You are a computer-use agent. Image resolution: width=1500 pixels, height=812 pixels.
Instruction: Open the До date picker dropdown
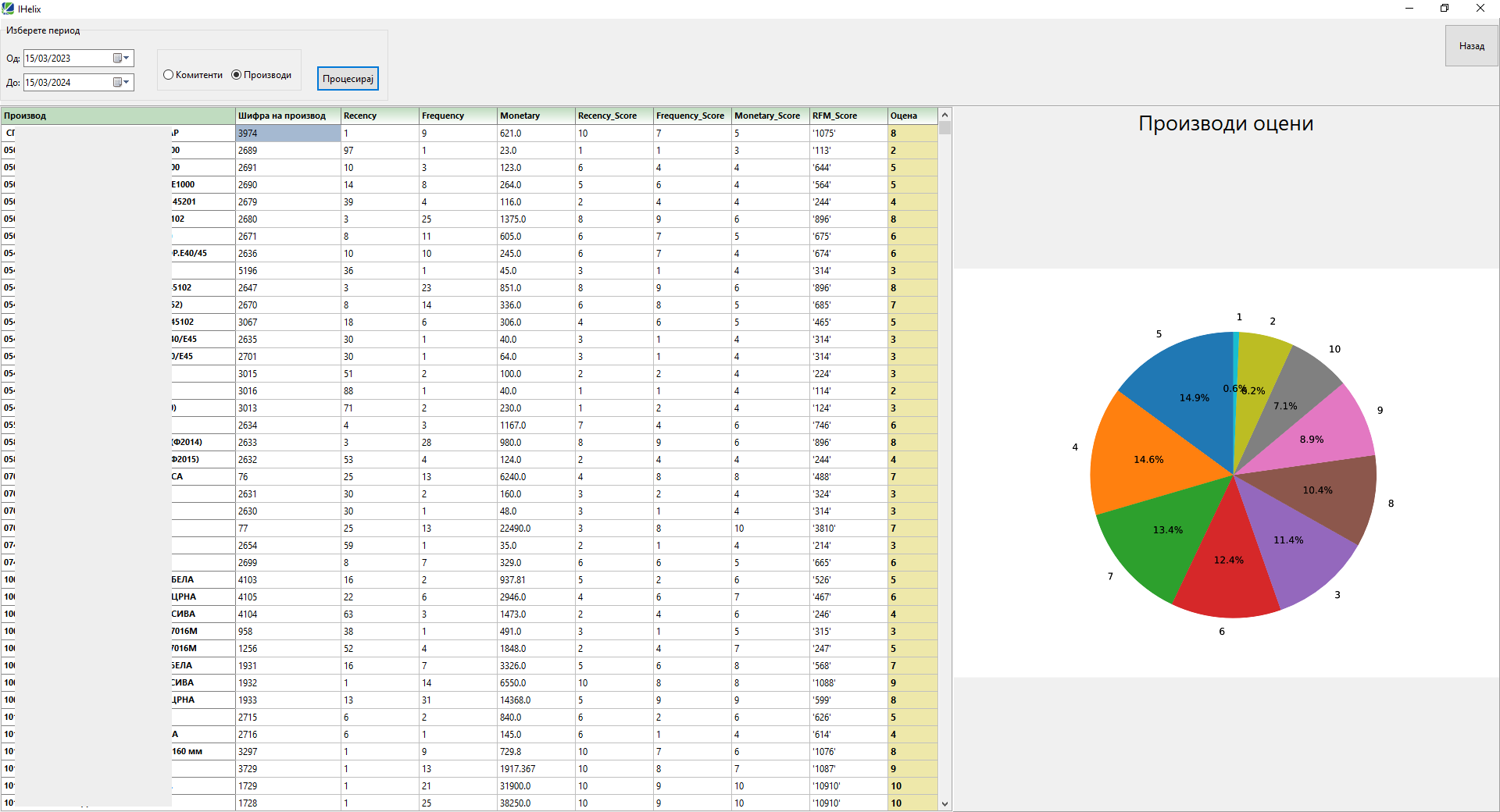click(121, 83)
